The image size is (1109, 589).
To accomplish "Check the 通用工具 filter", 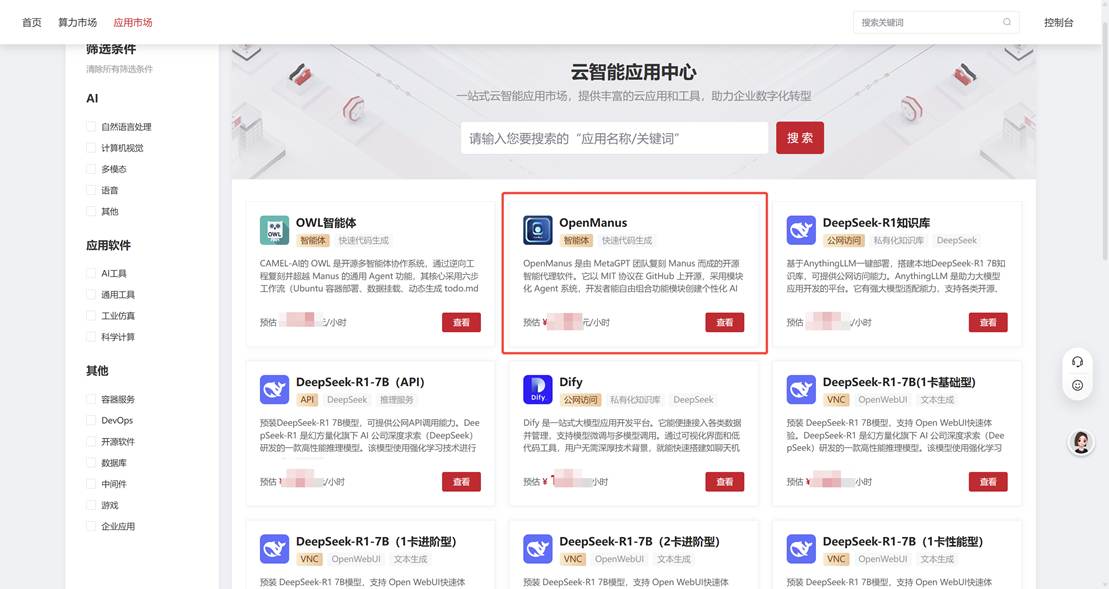I will (x=91, y=294).
